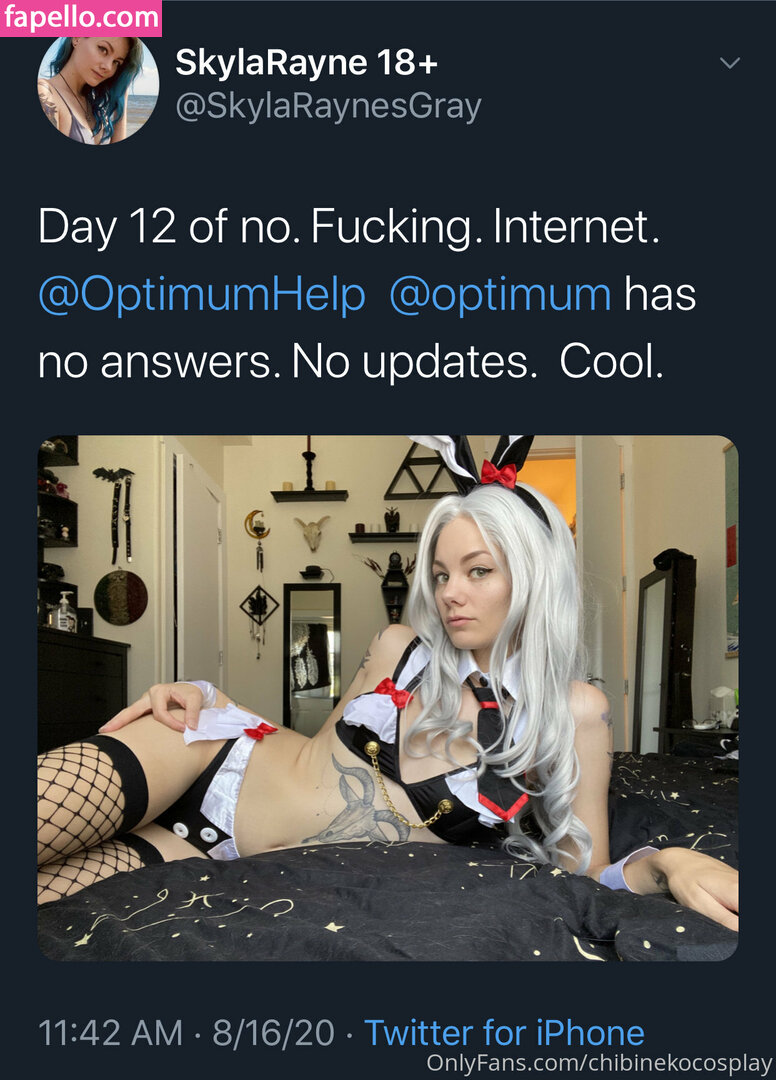Visit the @SkylaRaynesGray handle

point(328,107)
